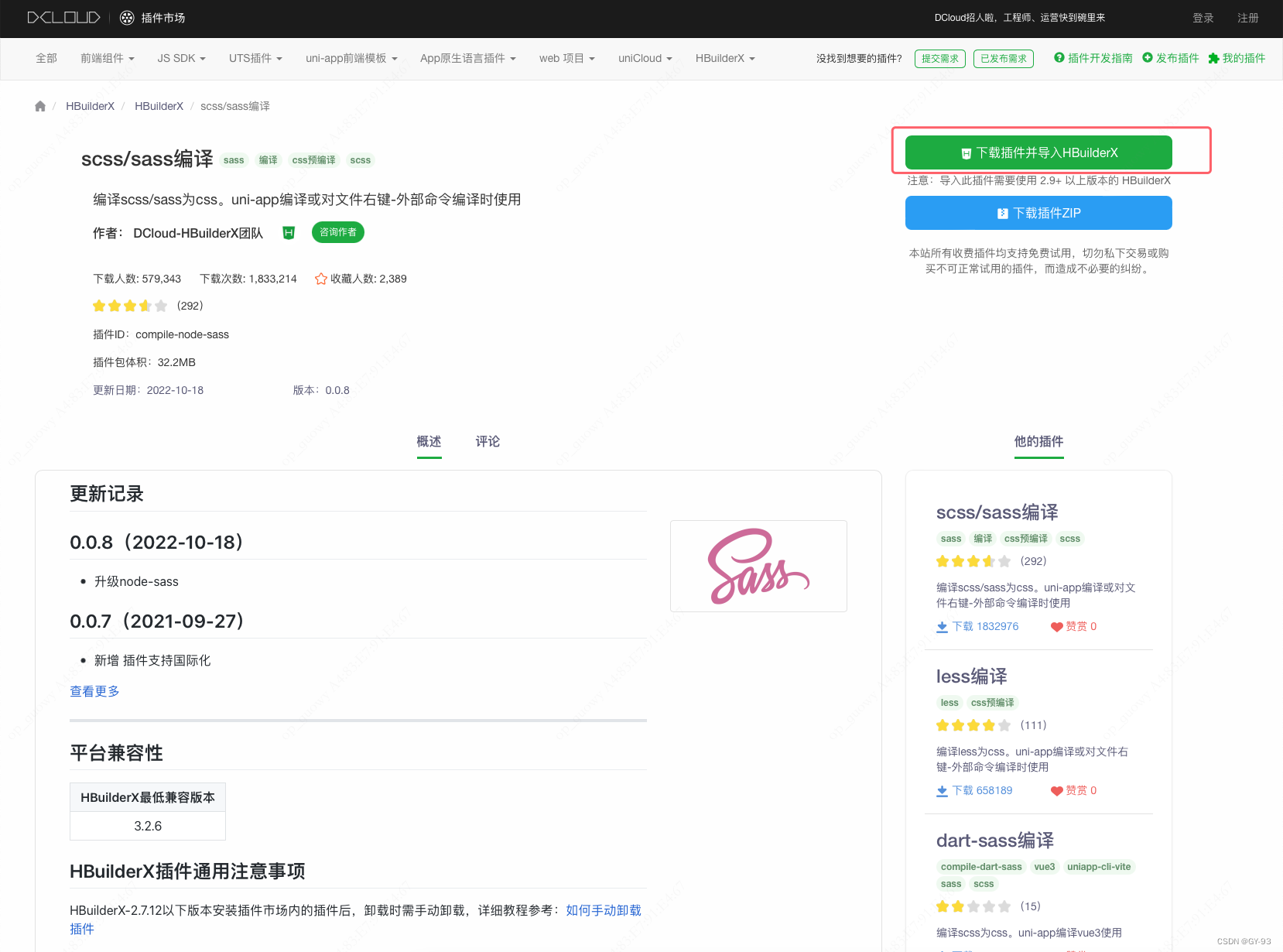
Task: Click the 提交需求 button
Action: (940, 59)
